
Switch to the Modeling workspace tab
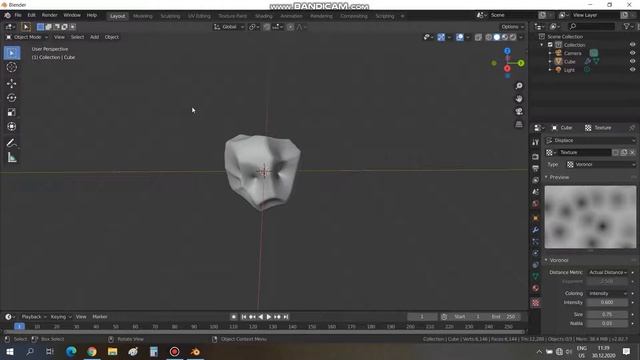click(142, 16)
